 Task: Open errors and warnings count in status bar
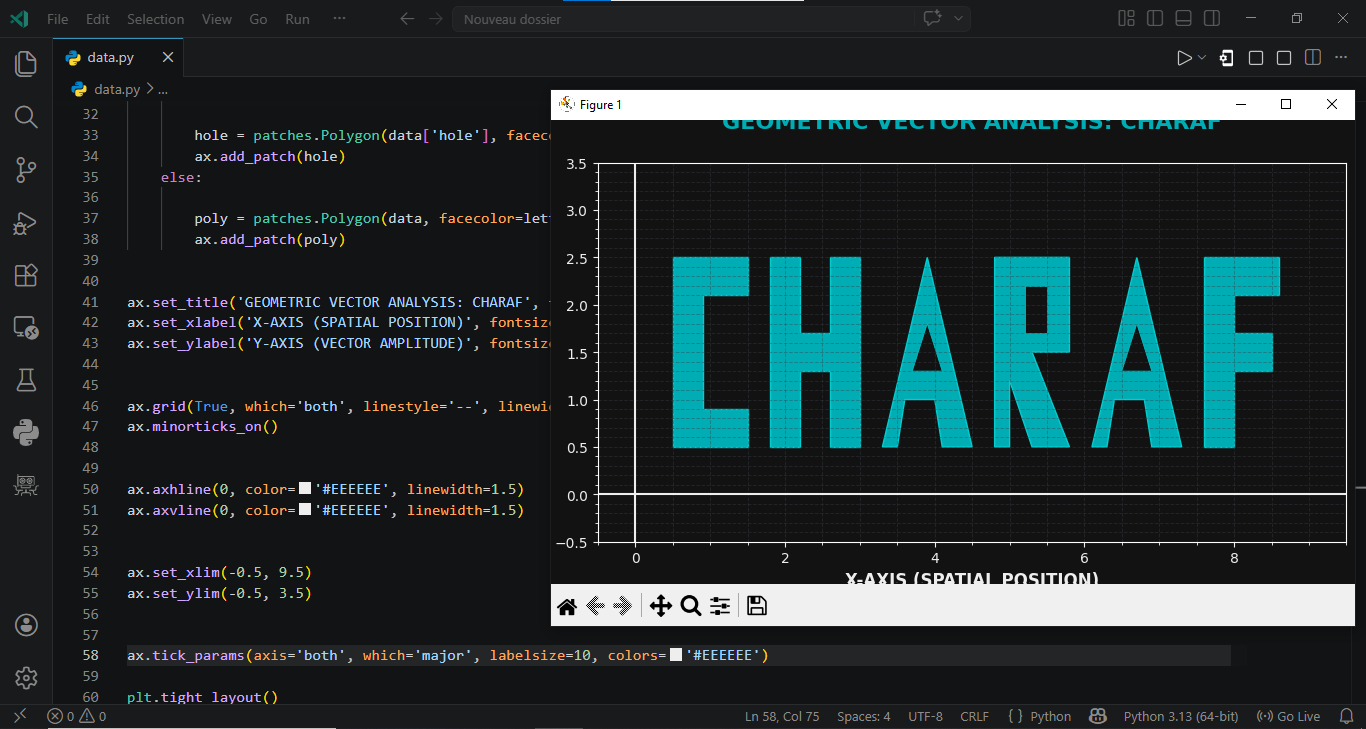pyautogui.click(x=77, y=716)
